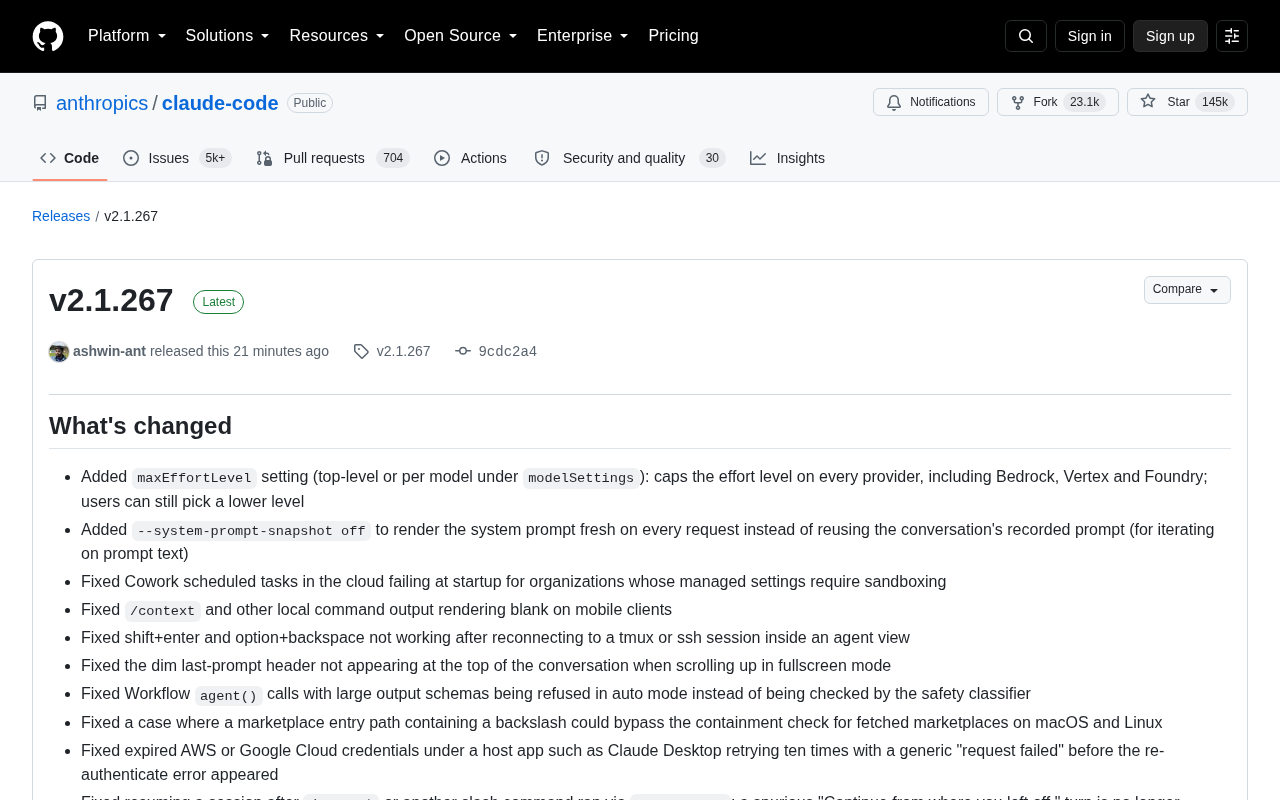This screenshot has width=1280, height=800.
Task: Expand the Resources menu
Action: tap(337, 36)
